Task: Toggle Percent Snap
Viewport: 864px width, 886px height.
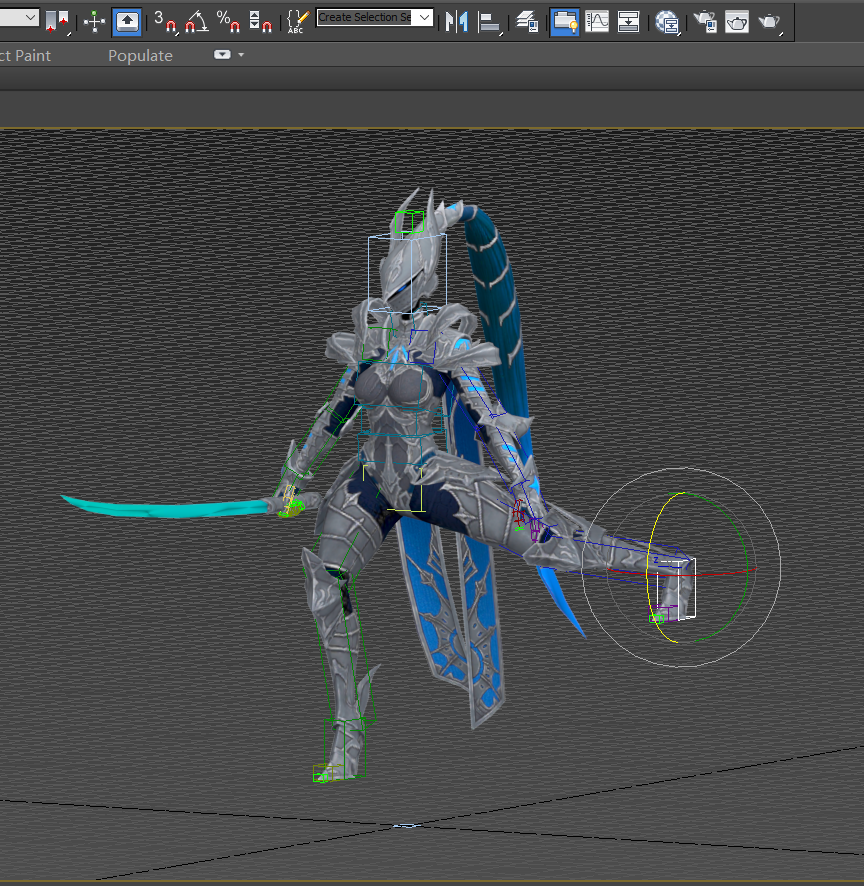Action: [x=227, y=20]
